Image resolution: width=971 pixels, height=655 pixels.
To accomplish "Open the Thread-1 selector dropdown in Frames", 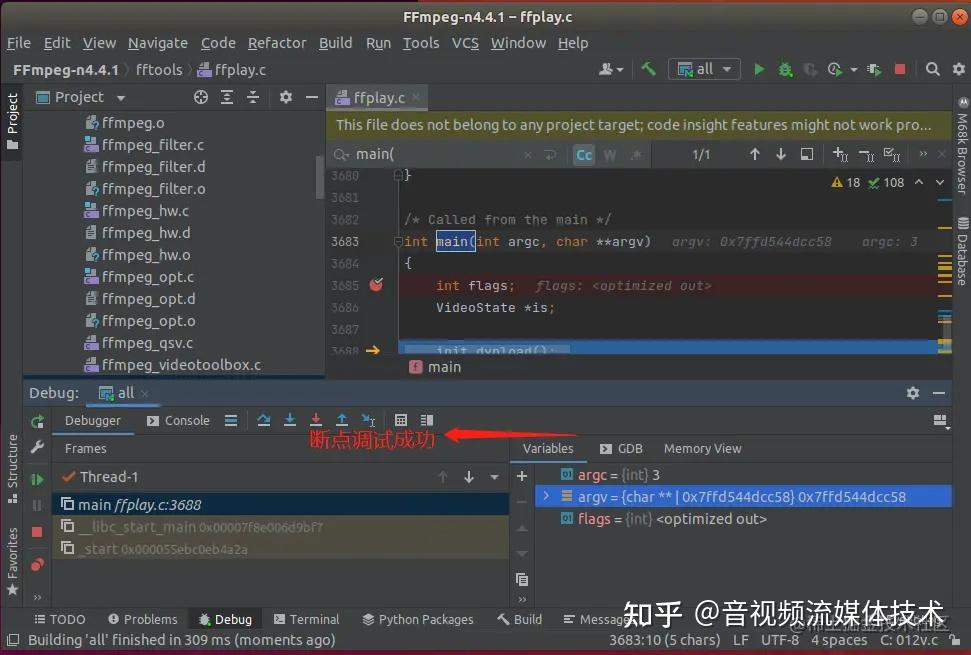I will 494,477.
